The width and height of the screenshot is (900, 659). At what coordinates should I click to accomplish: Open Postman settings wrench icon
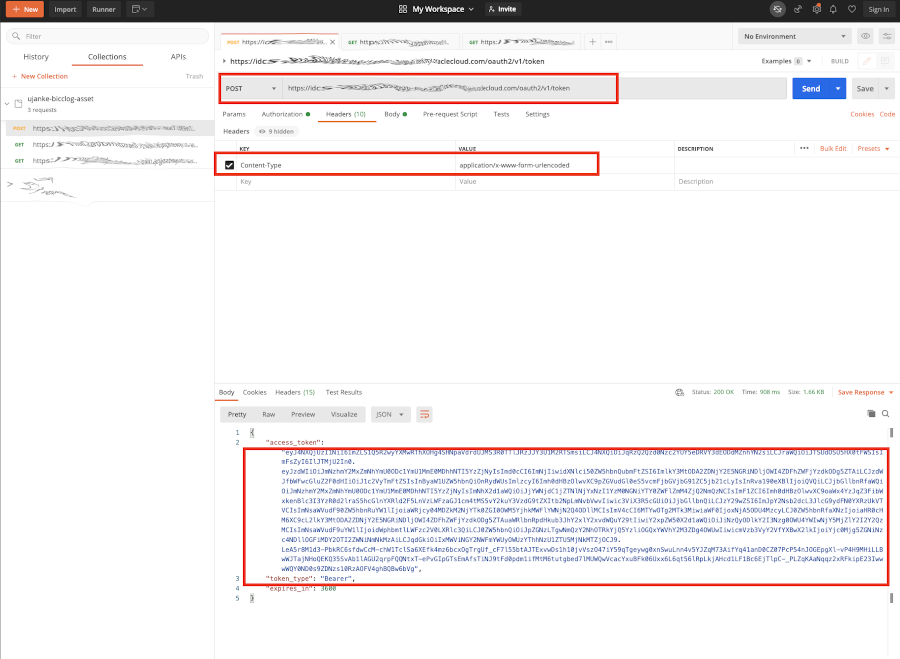(798, 9)
